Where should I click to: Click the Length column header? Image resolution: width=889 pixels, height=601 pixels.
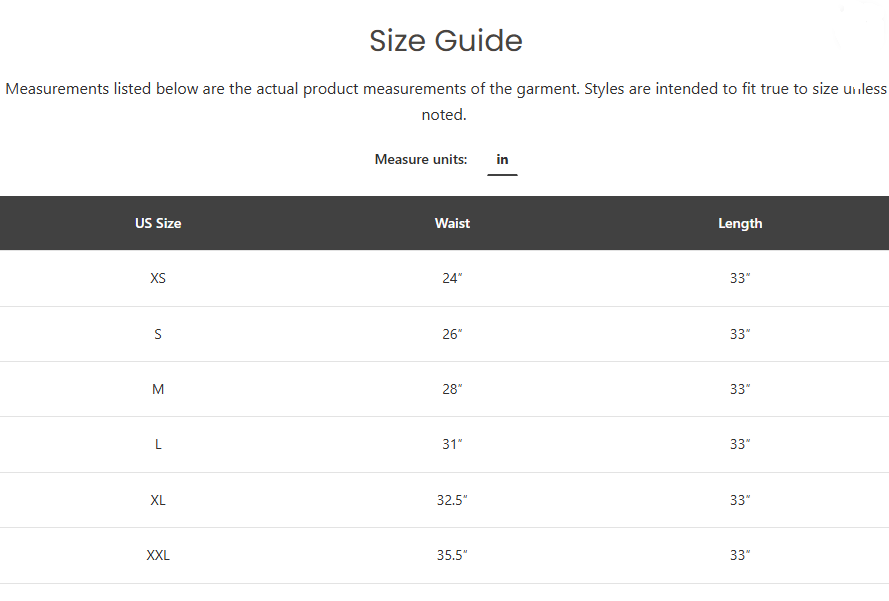coord(740,223)
